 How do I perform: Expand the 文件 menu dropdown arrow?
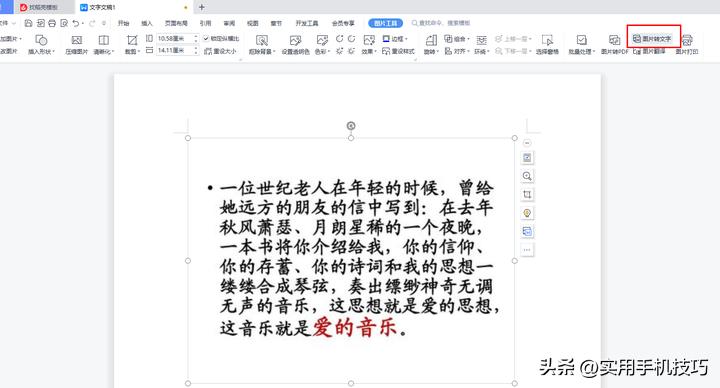point(14,23)
